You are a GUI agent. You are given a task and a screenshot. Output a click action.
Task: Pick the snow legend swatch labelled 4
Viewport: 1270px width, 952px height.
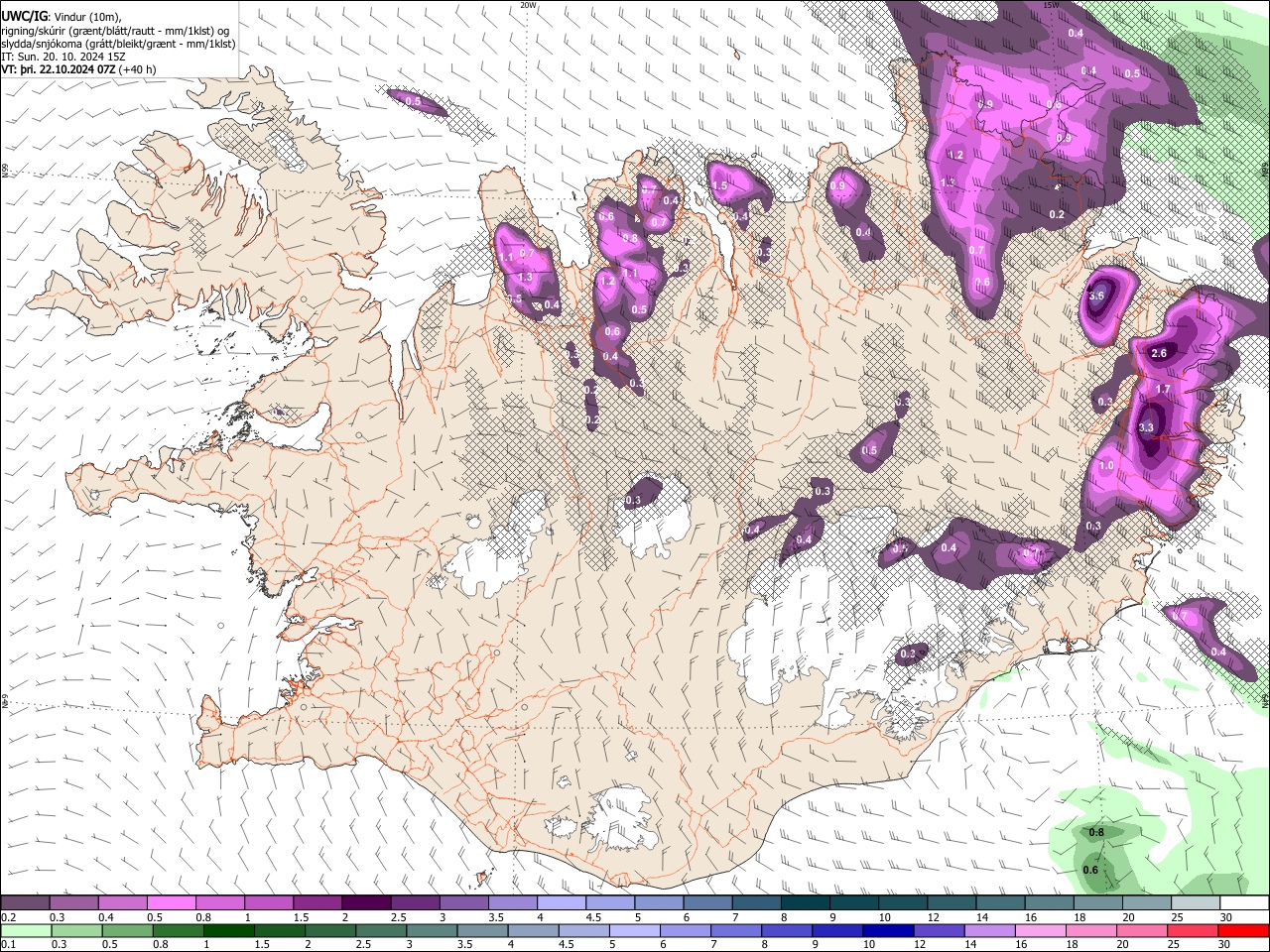(x=562, y=903)
